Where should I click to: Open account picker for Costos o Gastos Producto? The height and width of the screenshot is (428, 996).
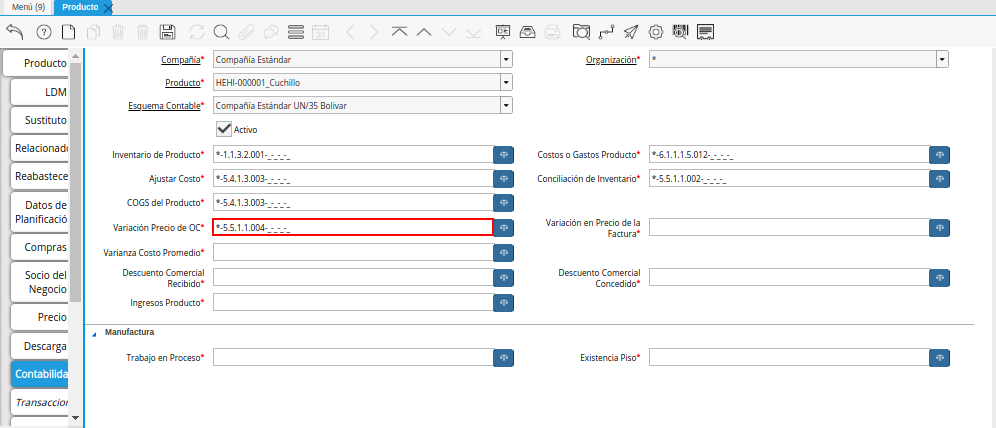[x=939, y=154]
